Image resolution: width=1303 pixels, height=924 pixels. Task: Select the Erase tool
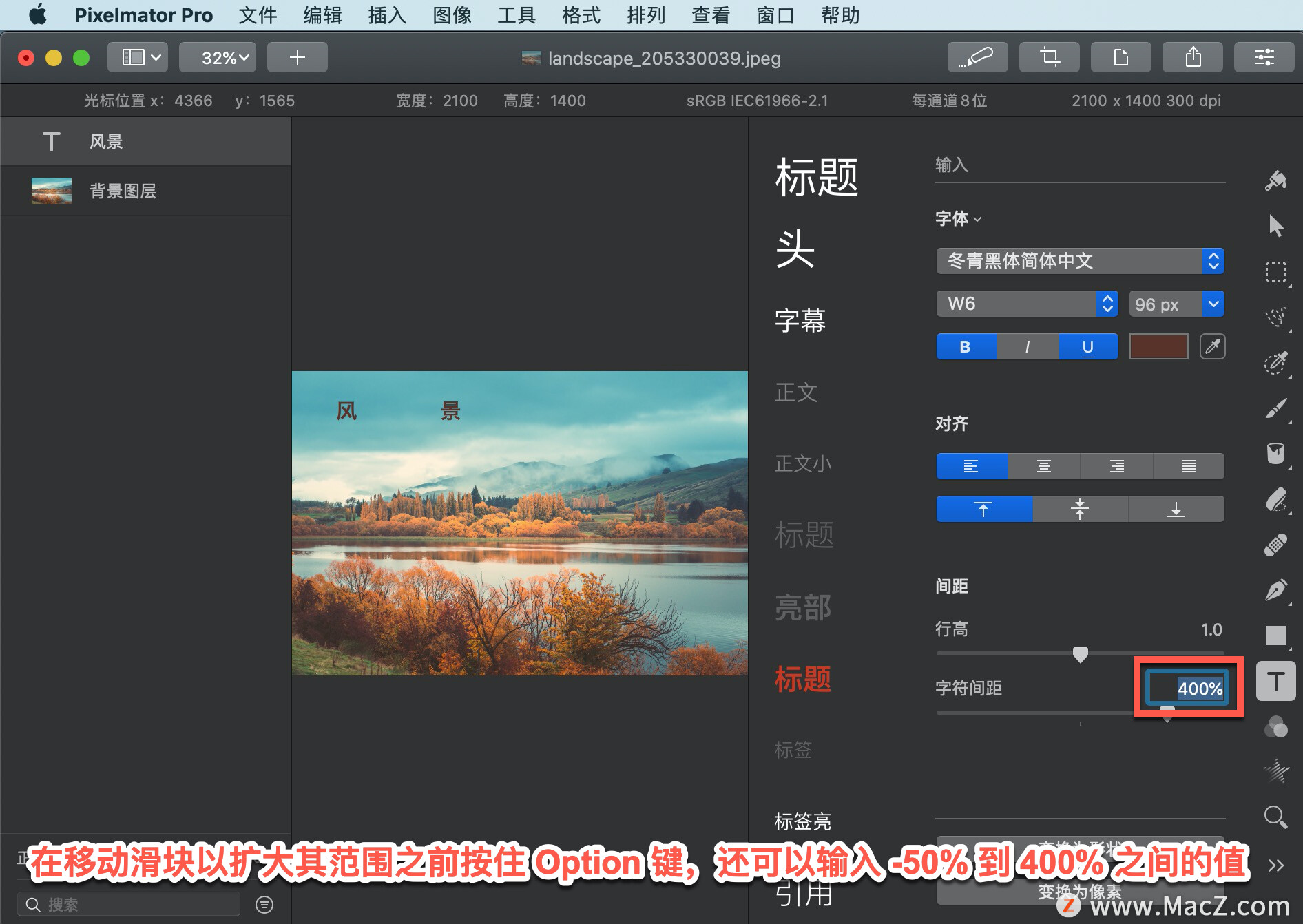coord(1275,499)
